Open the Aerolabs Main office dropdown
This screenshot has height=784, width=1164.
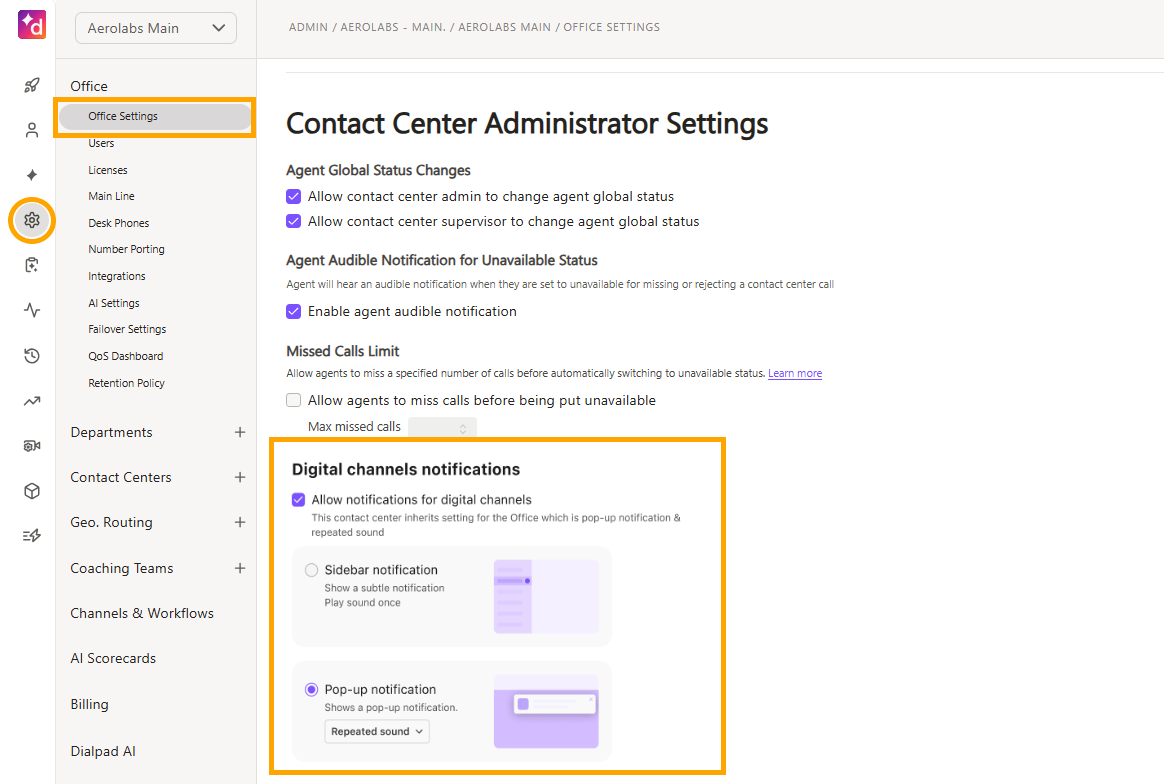click(x=156, y=28)
